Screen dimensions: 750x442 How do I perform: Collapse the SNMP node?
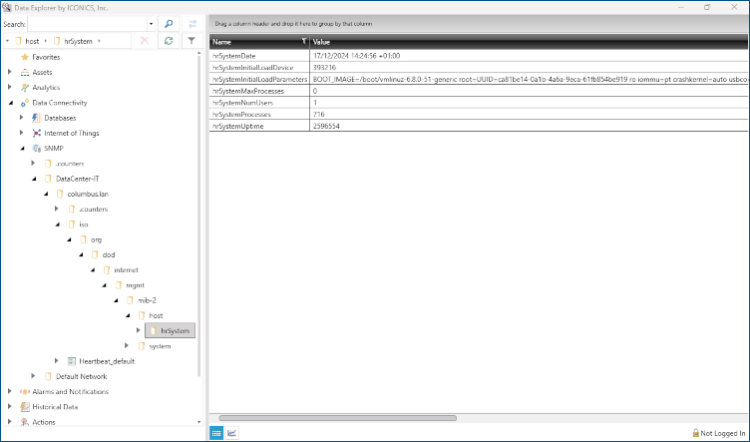[x=22, y=149]
